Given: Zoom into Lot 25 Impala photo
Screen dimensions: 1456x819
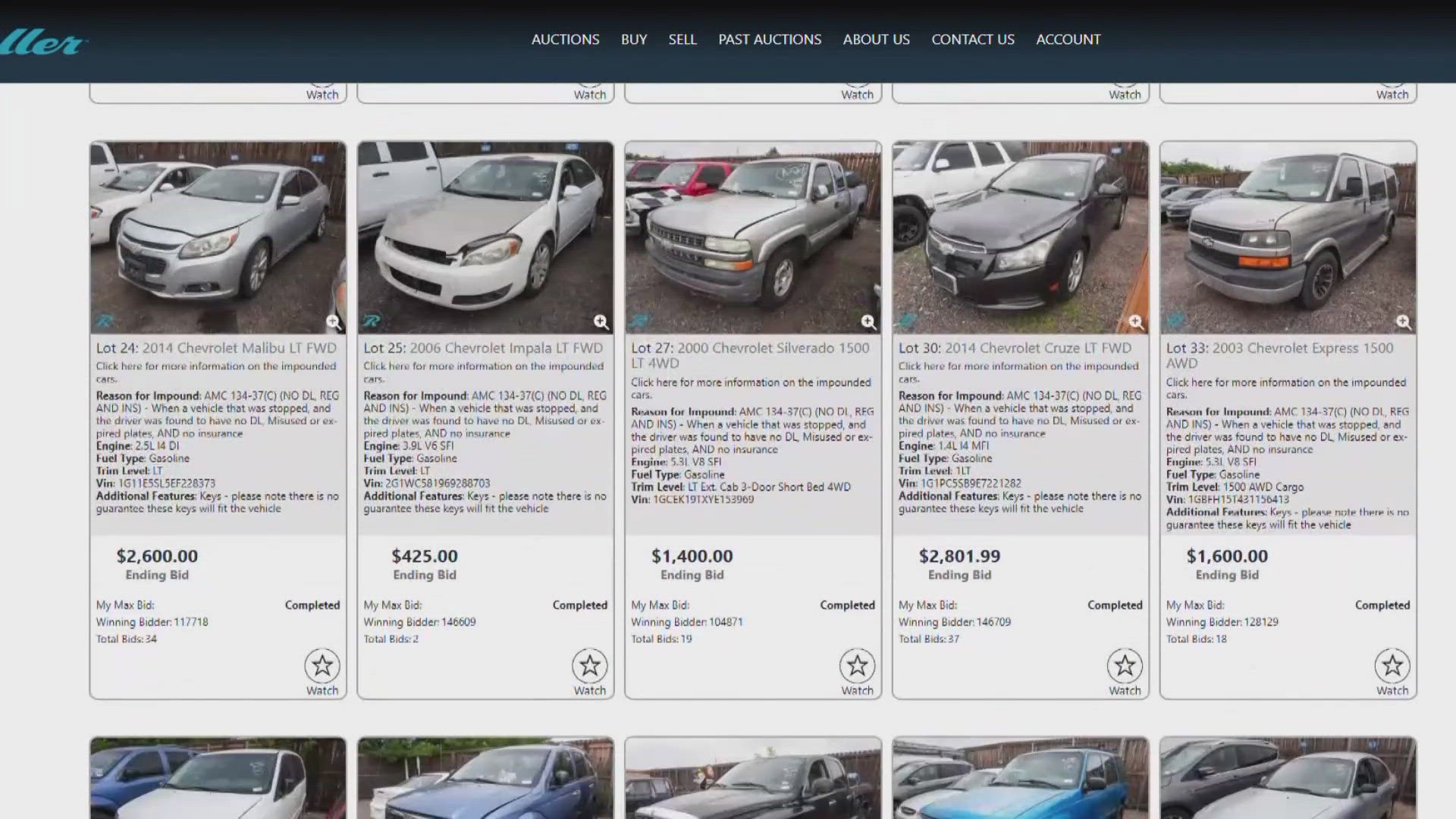Looking at the screenshot, I should pos(601,322).
